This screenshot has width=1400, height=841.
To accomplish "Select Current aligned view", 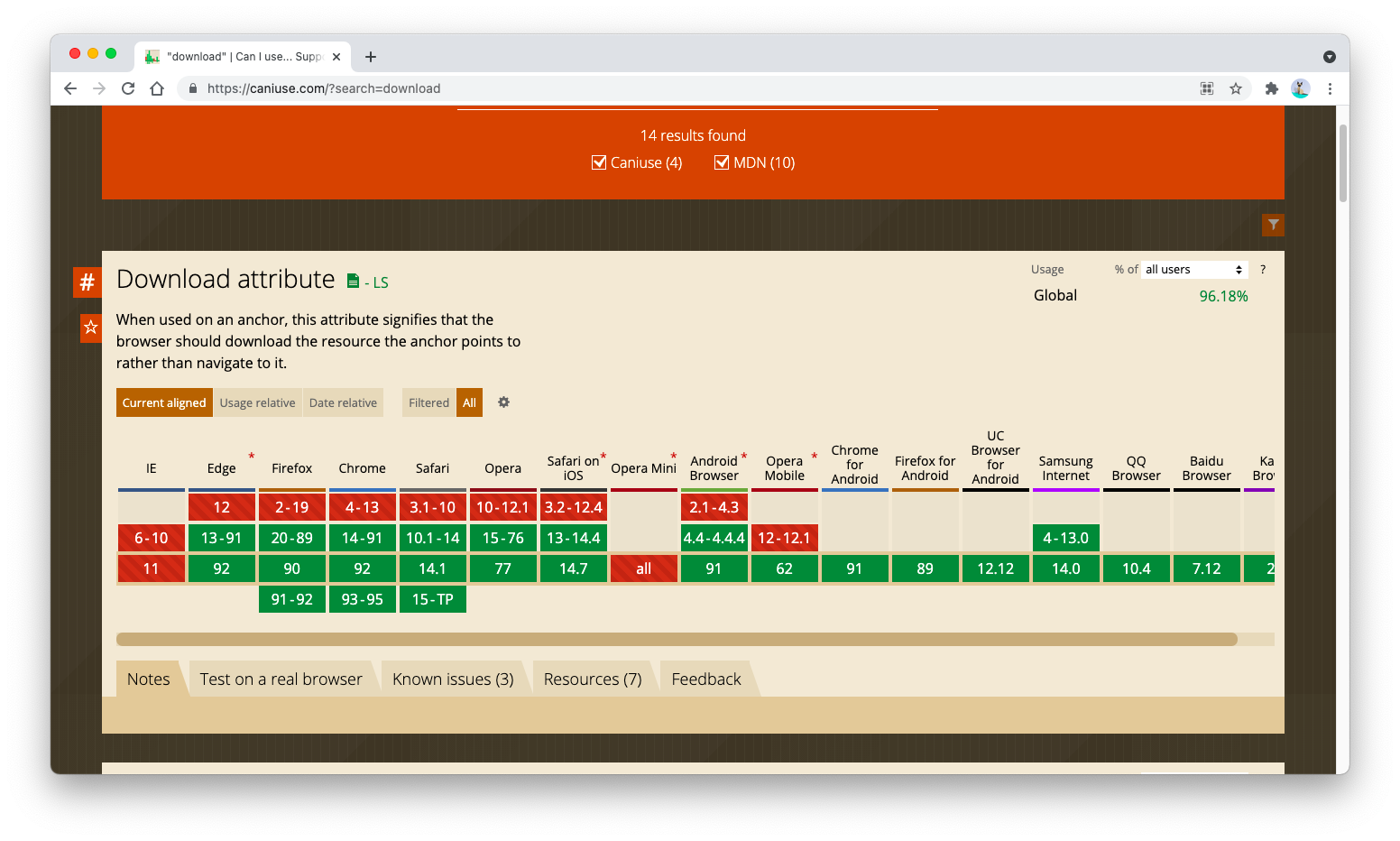I will click(164, 402).
